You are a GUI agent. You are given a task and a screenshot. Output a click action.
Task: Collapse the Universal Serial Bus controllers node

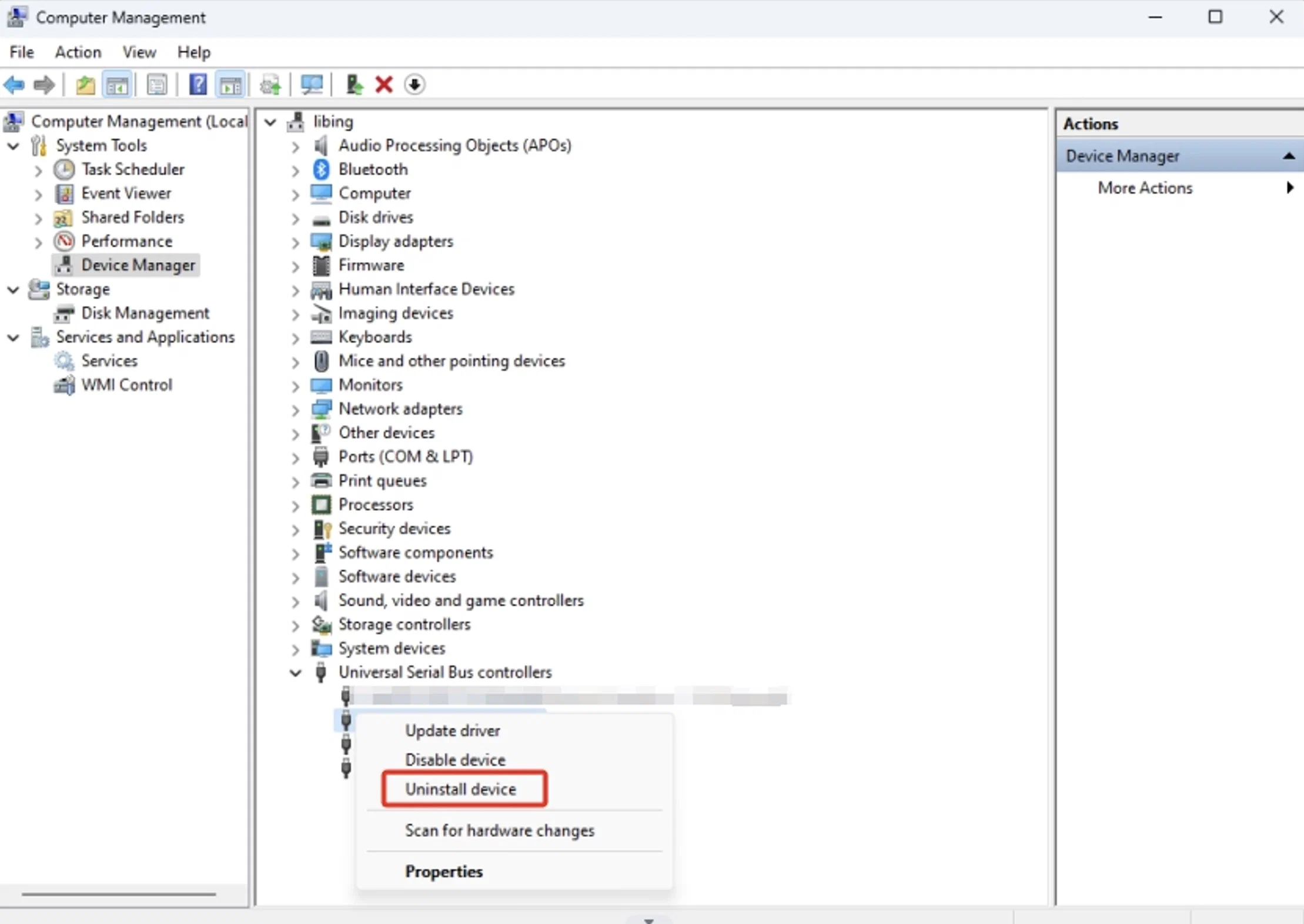tap(296, 673)
